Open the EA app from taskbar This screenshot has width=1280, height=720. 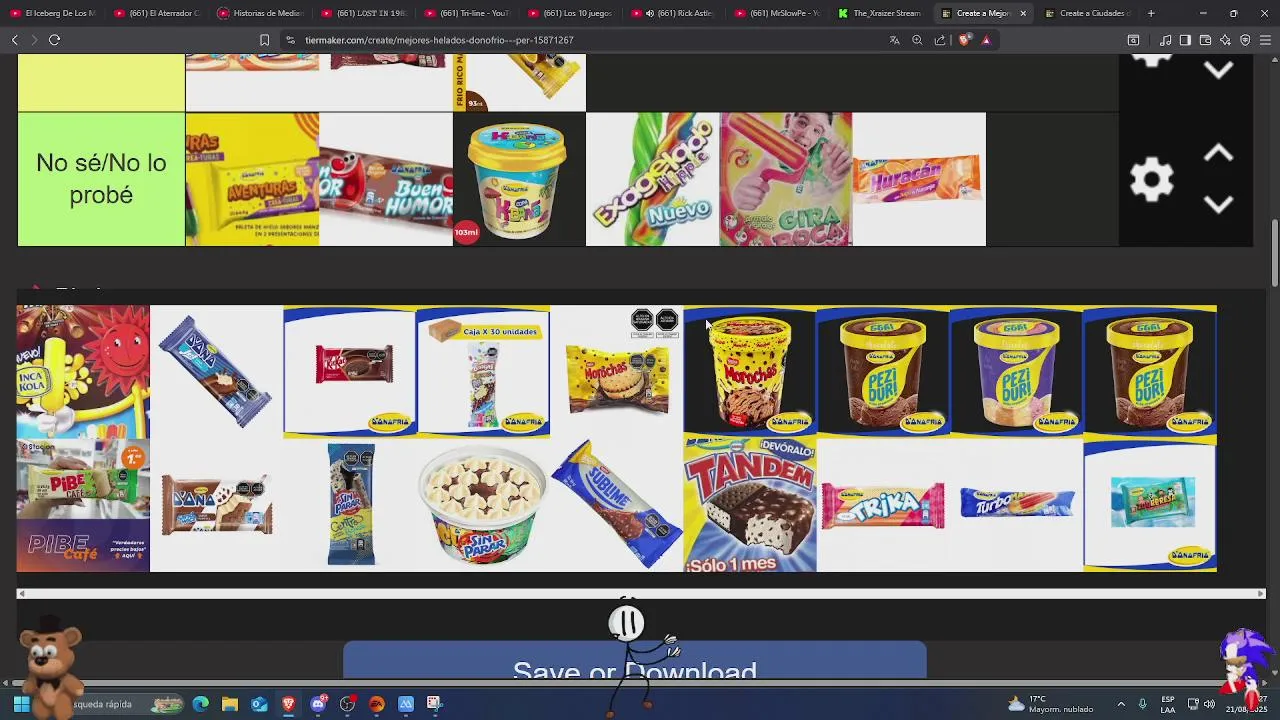pos(377,704)
